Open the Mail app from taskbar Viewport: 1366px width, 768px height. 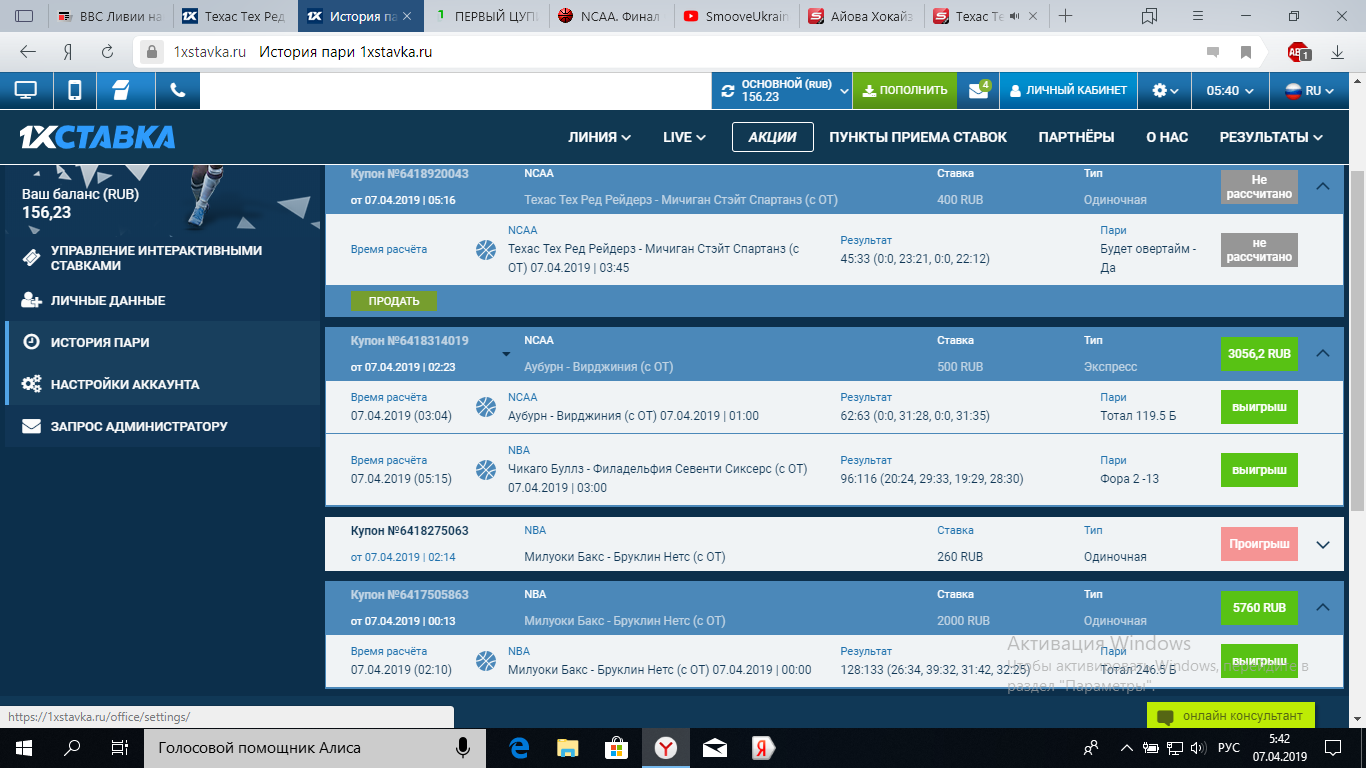pyautogui.click(x=714, y=747)
